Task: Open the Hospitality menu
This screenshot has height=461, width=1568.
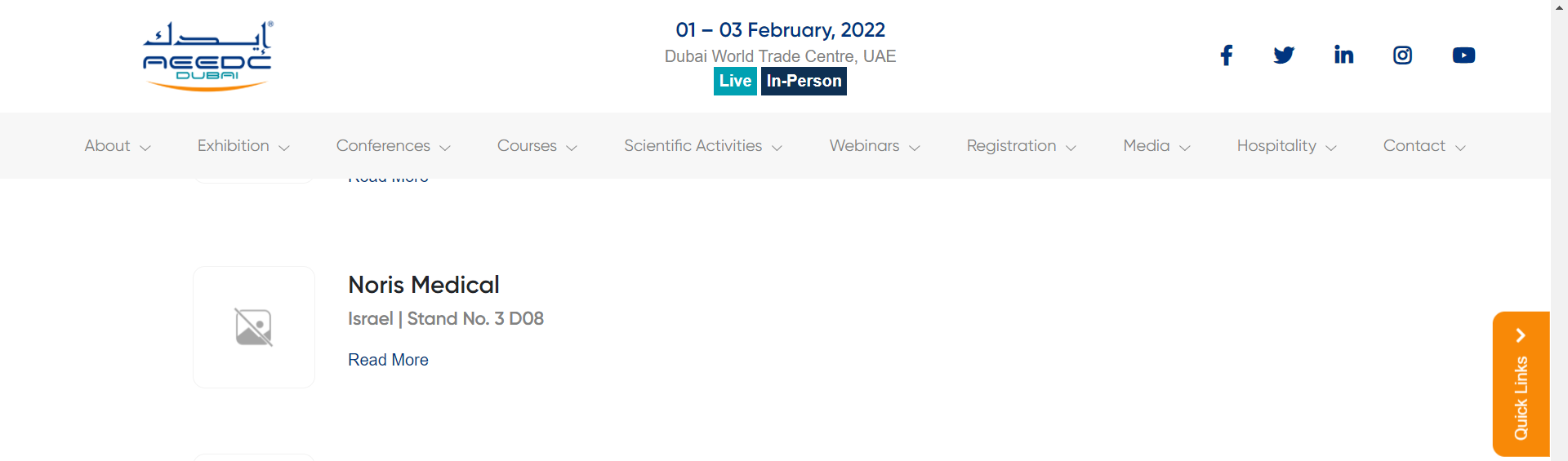Action: tap(1286, 146)
